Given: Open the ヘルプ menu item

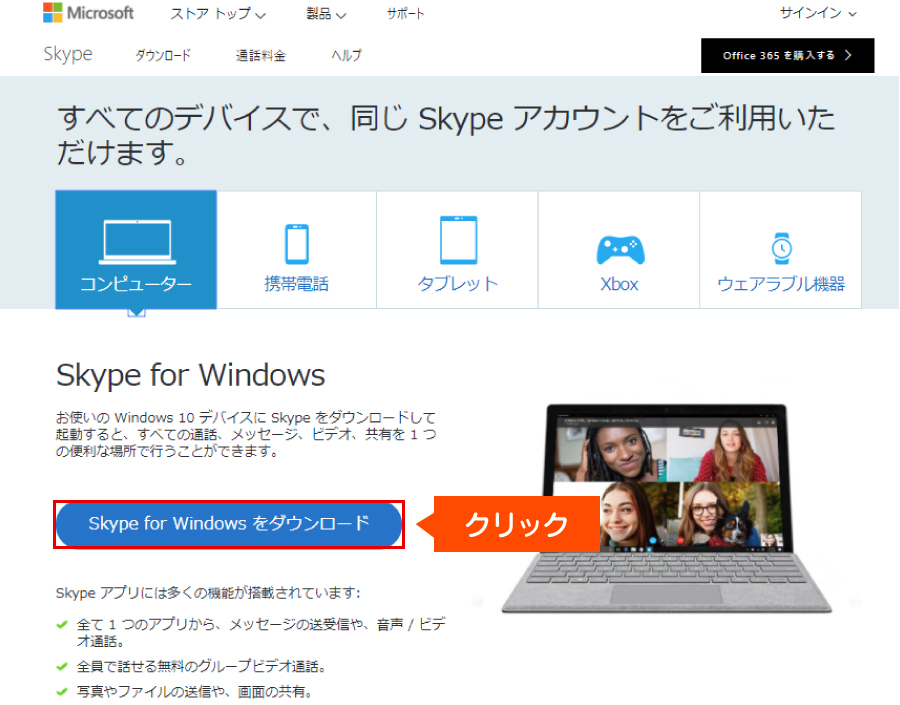Looking at the screenshot, I should pos(345,56).
